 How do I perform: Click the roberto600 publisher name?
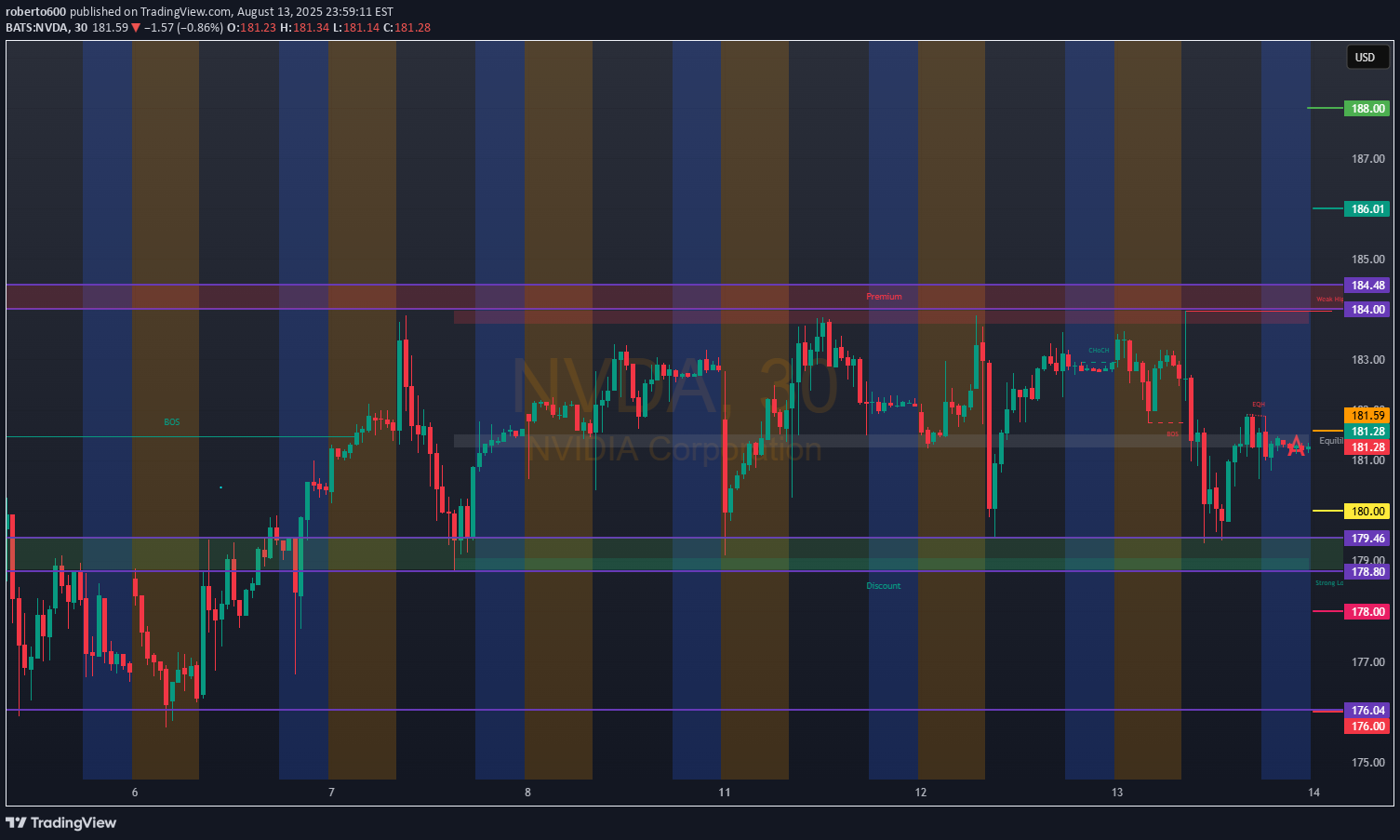(x=35, y=12)
